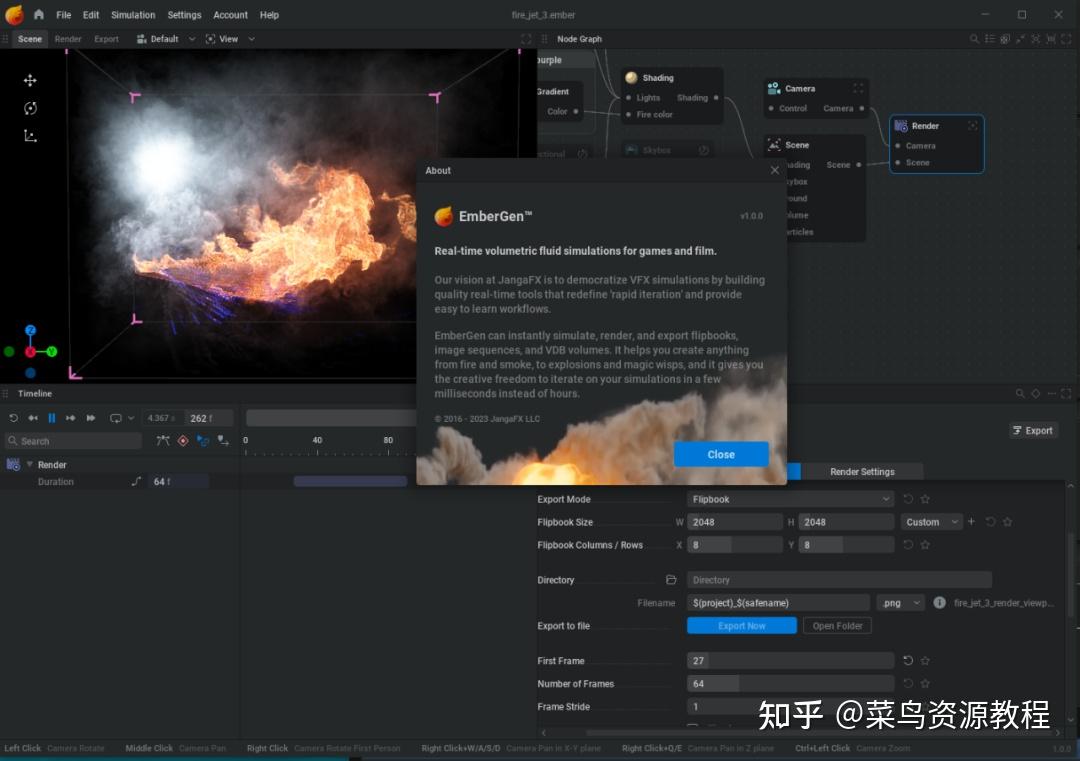1080x761 pixels.
Task: Switch to the Render tab
Action: [68, 38]
